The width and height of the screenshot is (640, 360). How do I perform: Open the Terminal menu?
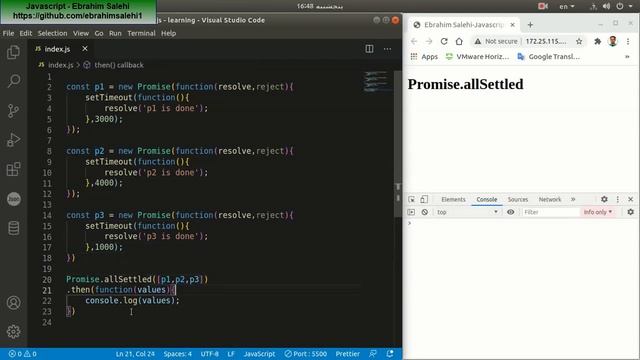(x=141, y=33)
